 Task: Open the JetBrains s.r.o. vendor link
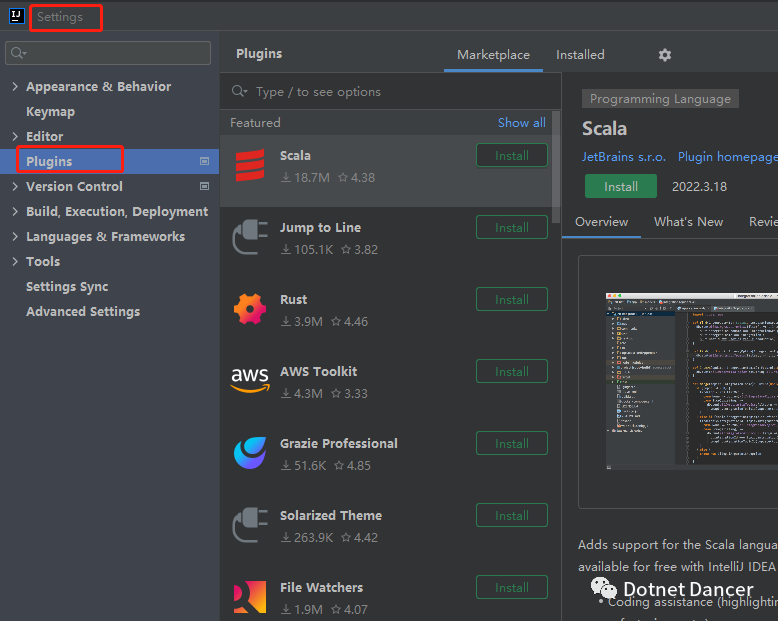click(x=624, y=157)
